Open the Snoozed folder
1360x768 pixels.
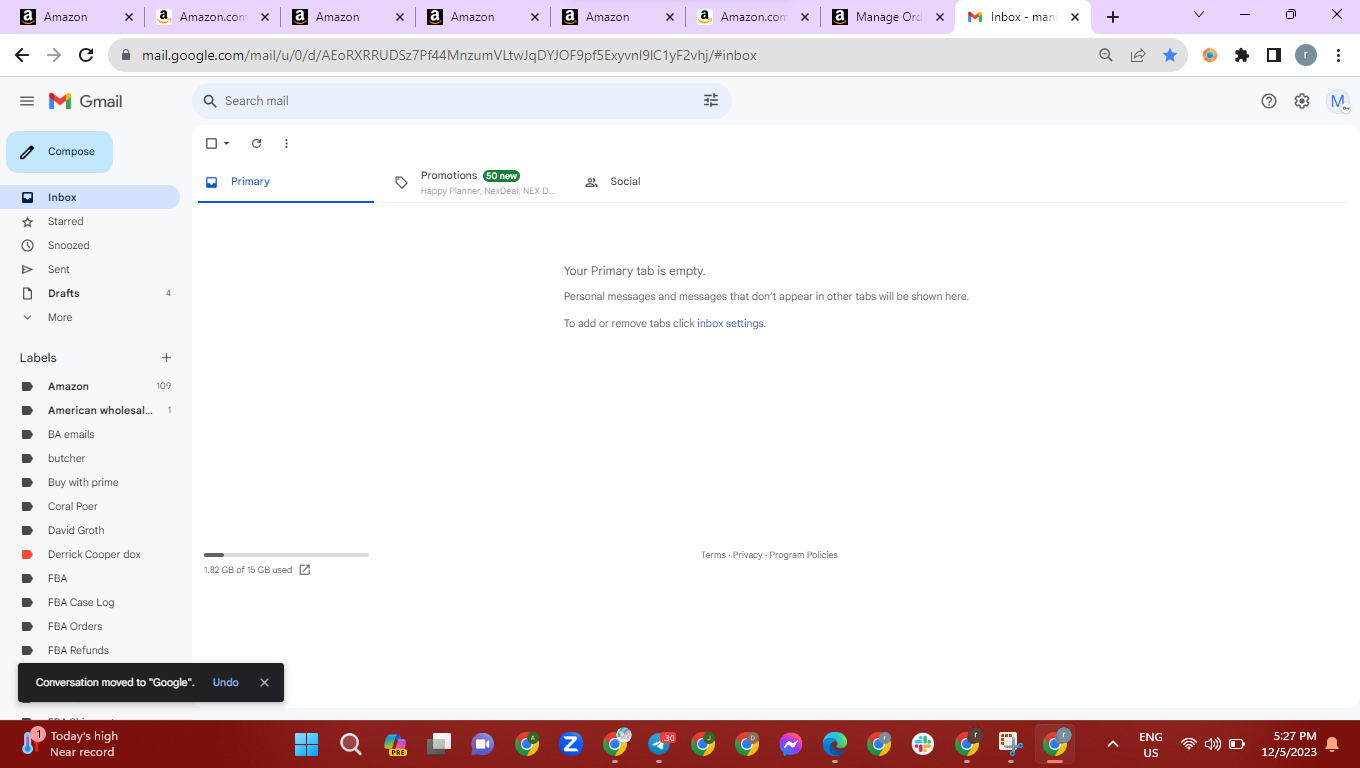(x=90, y=246)
